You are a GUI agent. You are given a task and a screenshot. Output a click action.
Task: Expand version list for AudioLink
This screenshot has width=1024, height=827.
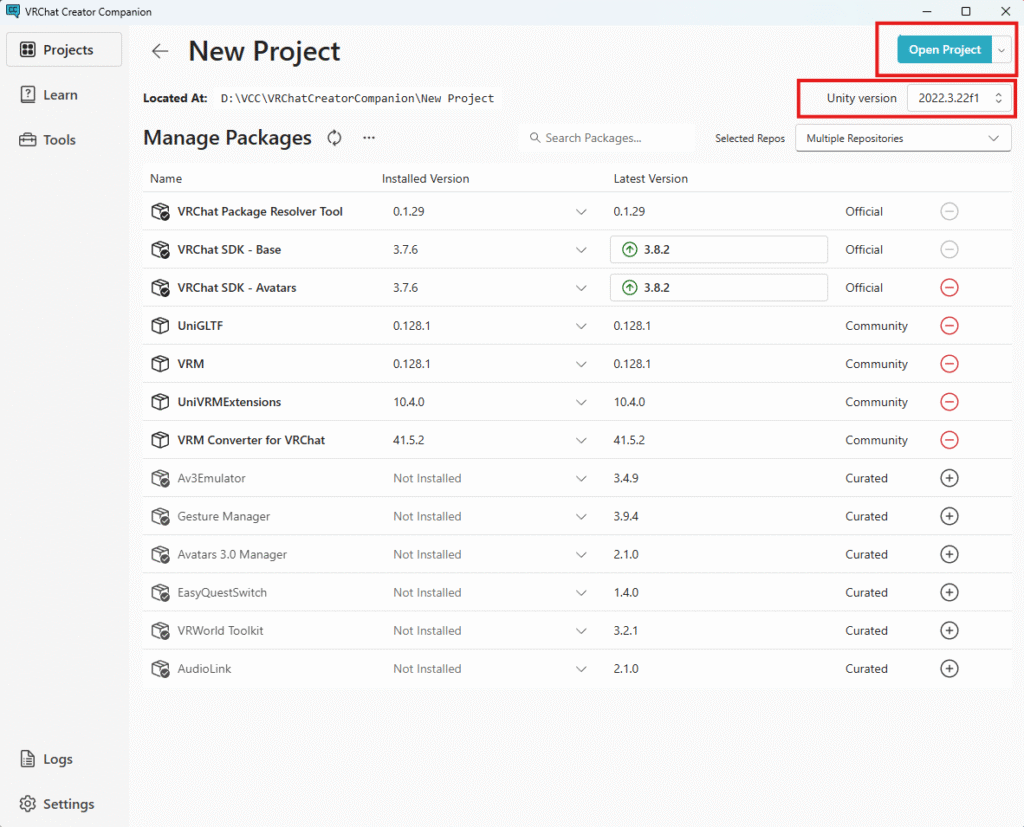tap(581, 669)
